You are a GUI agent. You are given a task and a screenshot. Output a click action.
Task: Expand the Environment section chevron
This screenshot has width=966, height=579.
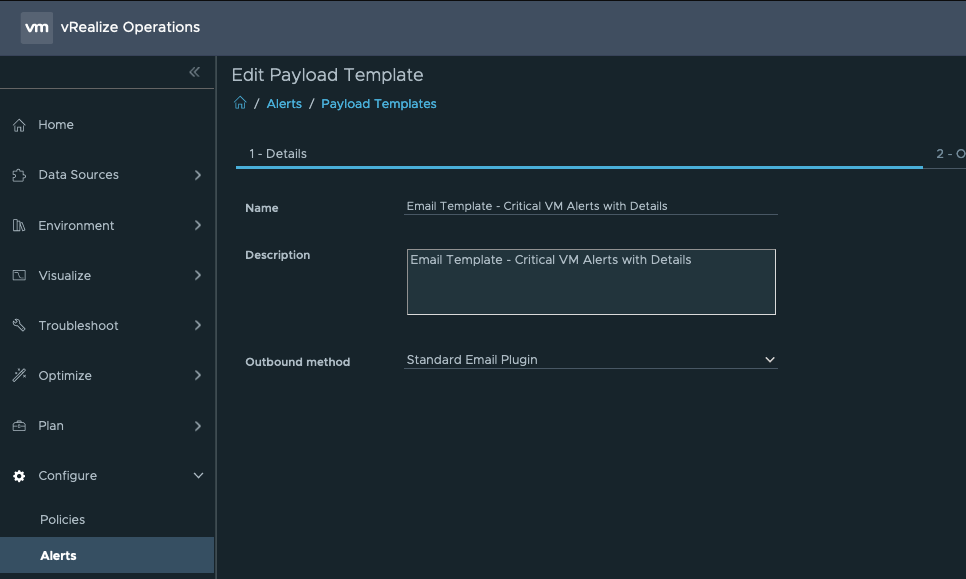pos(198,226)
